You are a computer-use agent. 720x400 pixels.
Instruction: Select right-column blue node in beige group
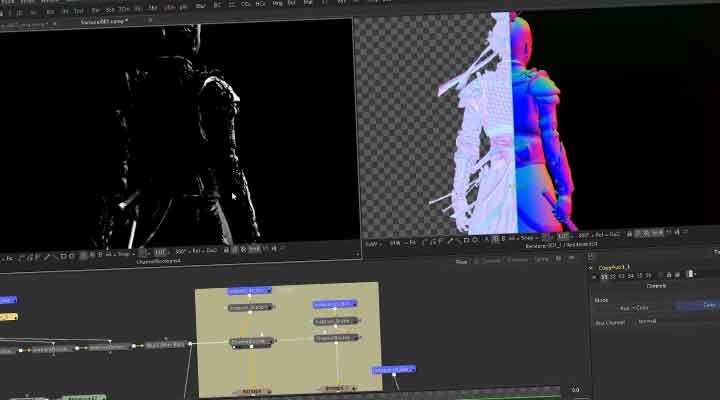[335, 304]
